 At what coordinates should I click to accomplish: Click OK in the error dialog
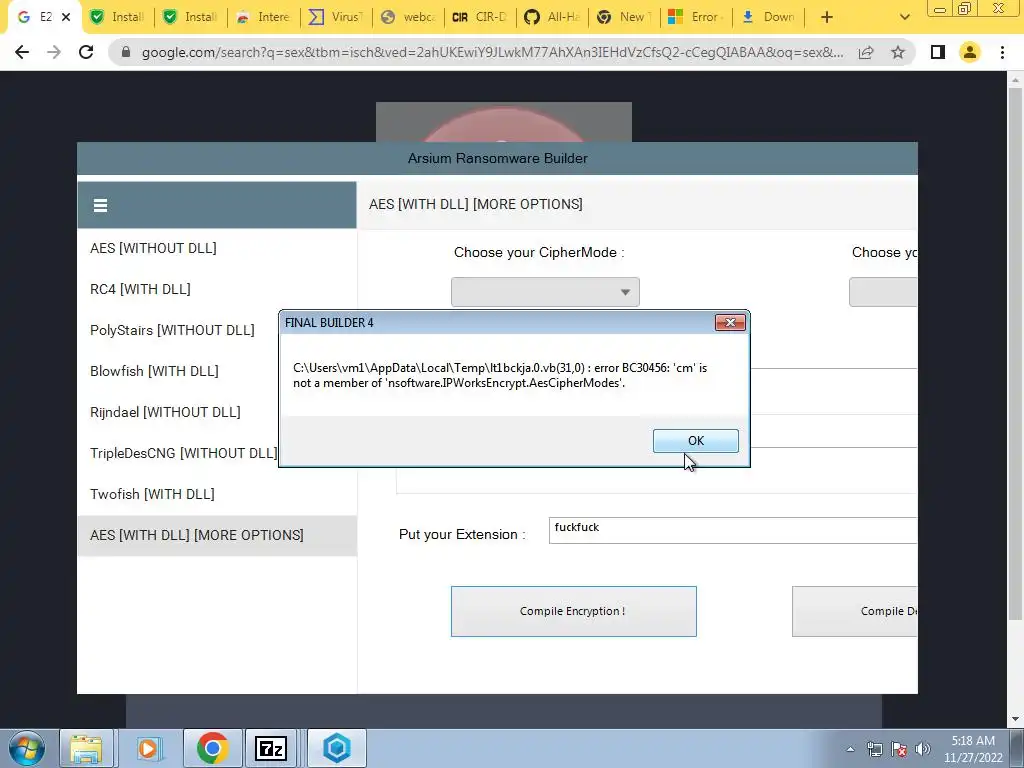coord(696,441)
